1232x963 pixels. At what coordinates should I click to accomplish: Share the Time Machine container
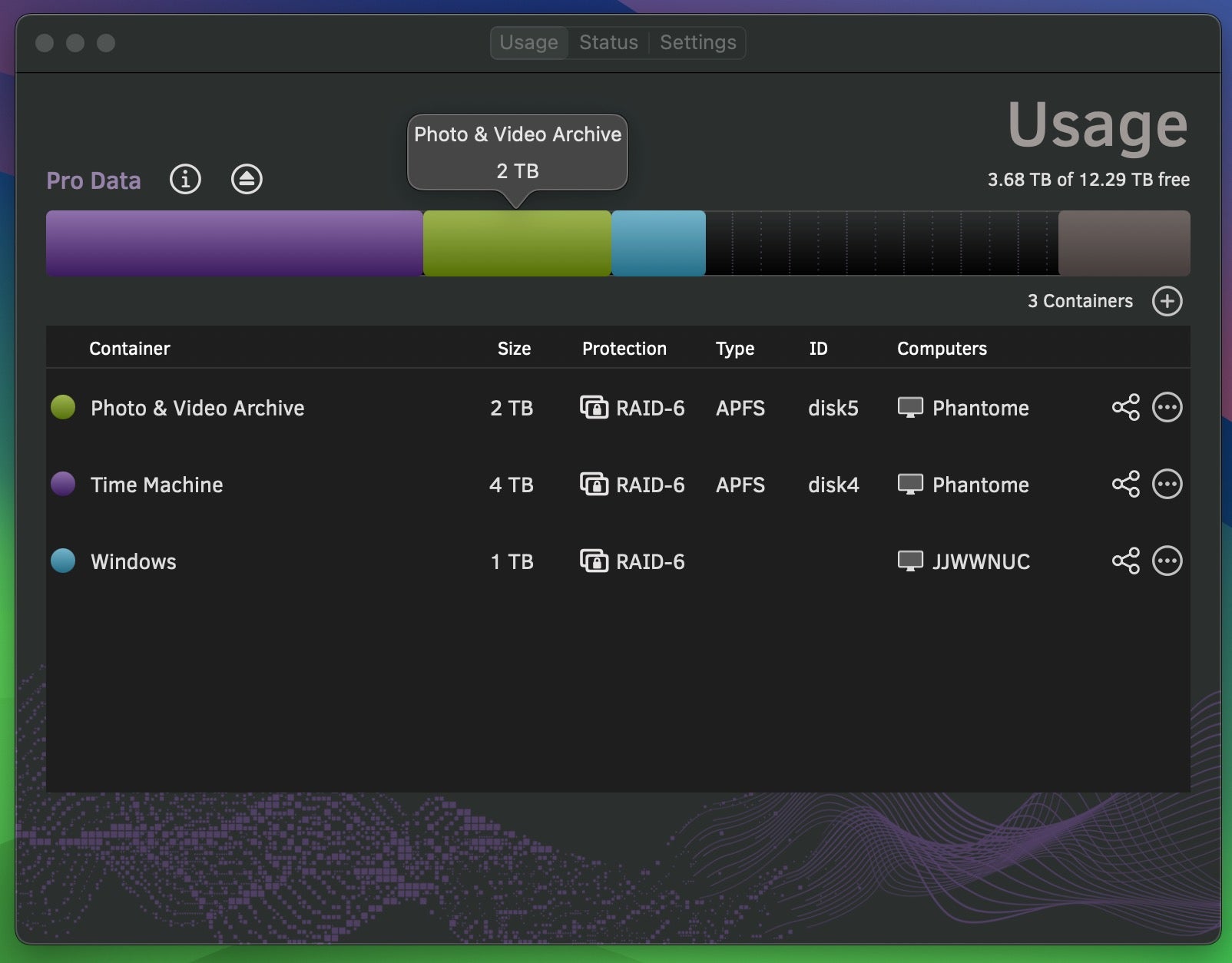pos(1125,484)
